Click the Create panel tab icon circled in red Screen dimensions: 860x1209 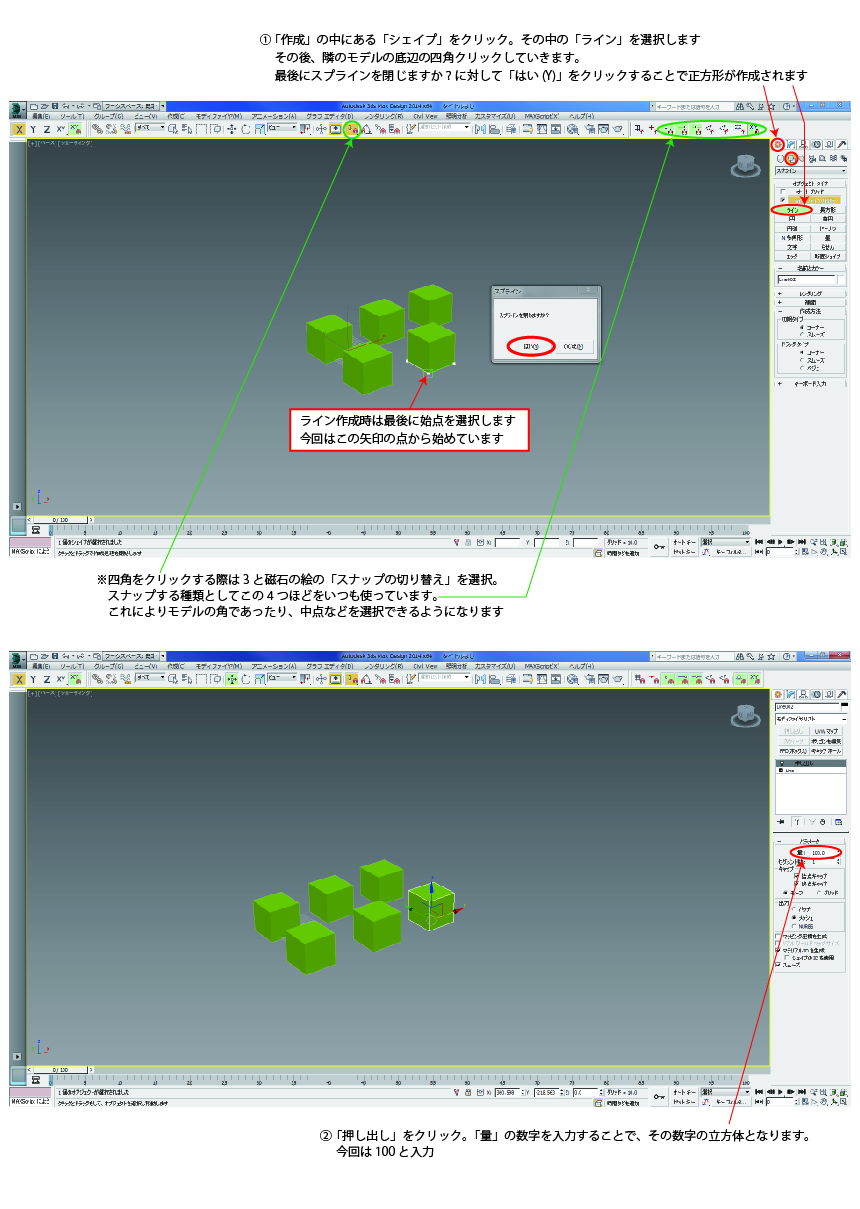coord(778,145)
